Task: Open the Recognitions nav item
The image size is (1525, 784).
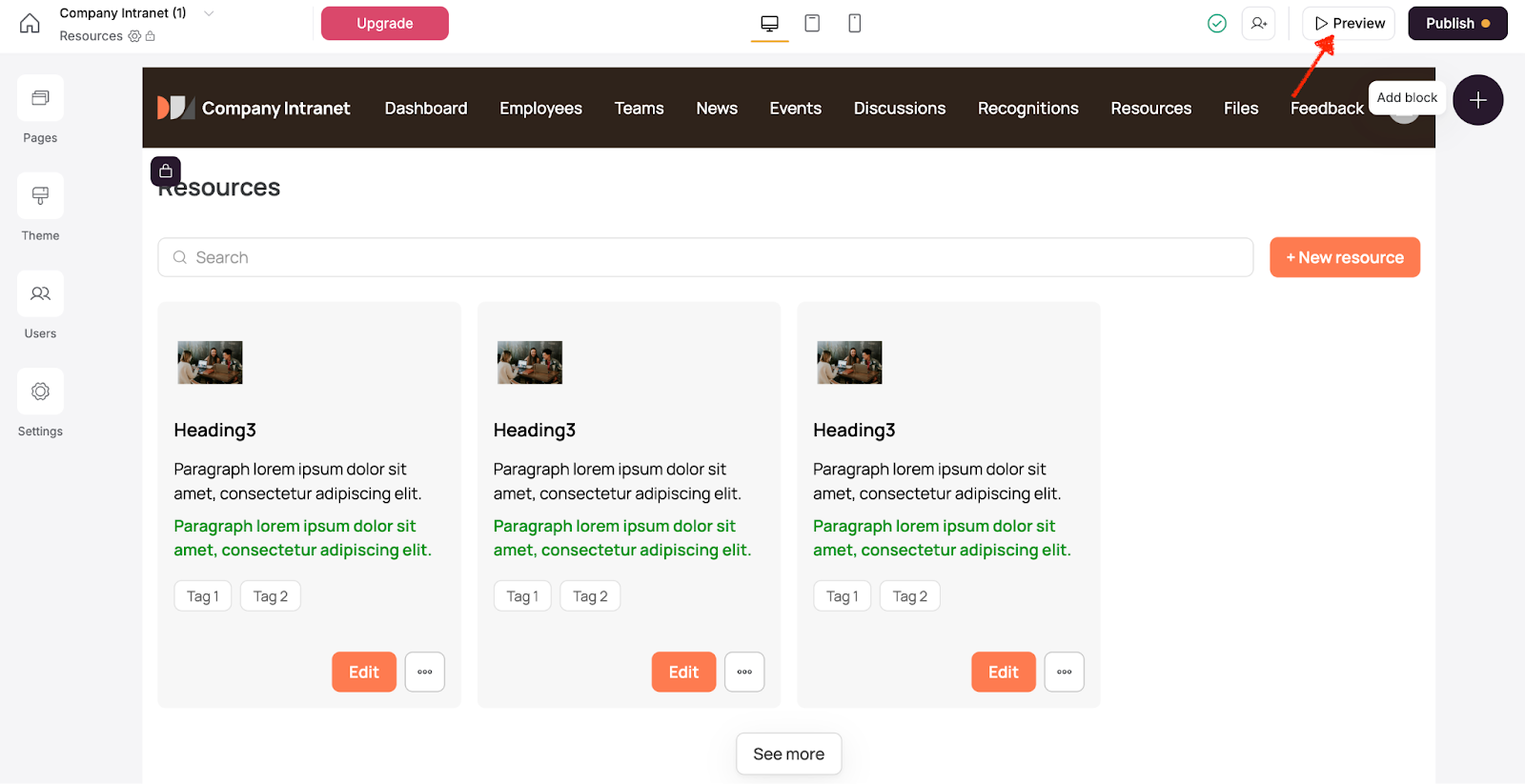Action: (1028, 109)
